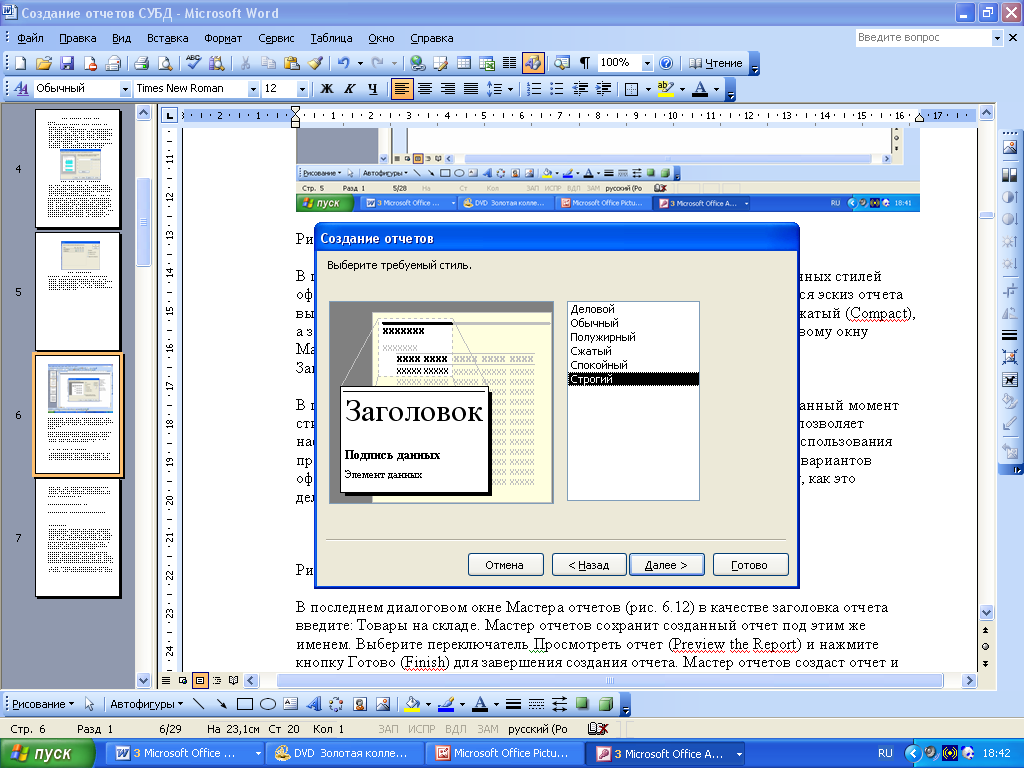Viewport: 1024px width, 768px height.
Task: Open Print Preview from the toolbar
Action: coord(165,63)
